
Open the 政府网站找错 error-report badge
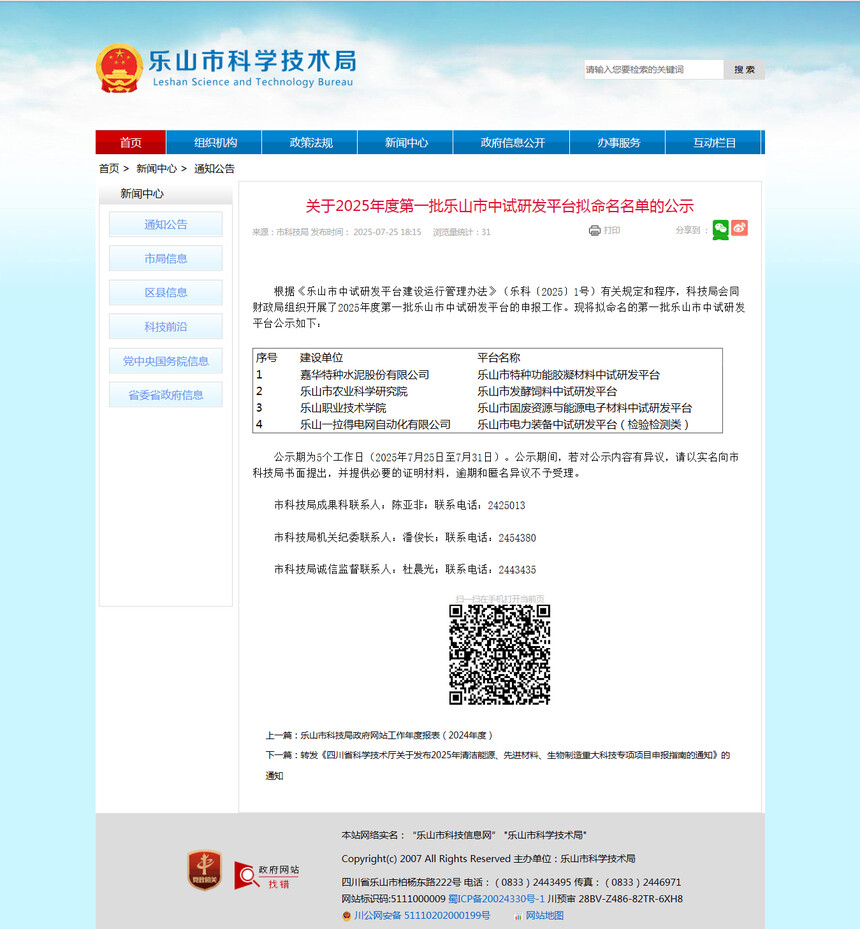[267, 876]
